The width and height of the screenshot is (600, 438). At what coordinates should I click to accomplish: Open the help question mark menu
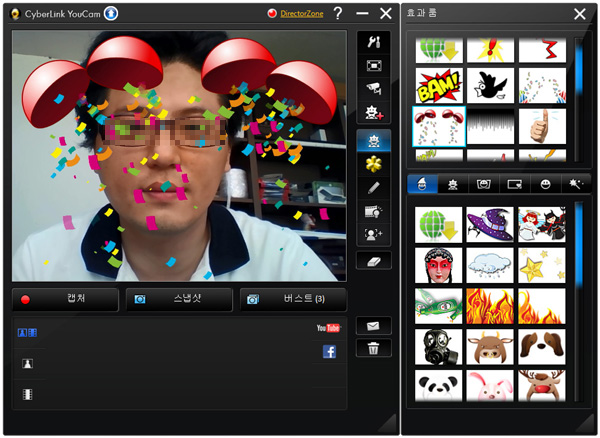337,14
